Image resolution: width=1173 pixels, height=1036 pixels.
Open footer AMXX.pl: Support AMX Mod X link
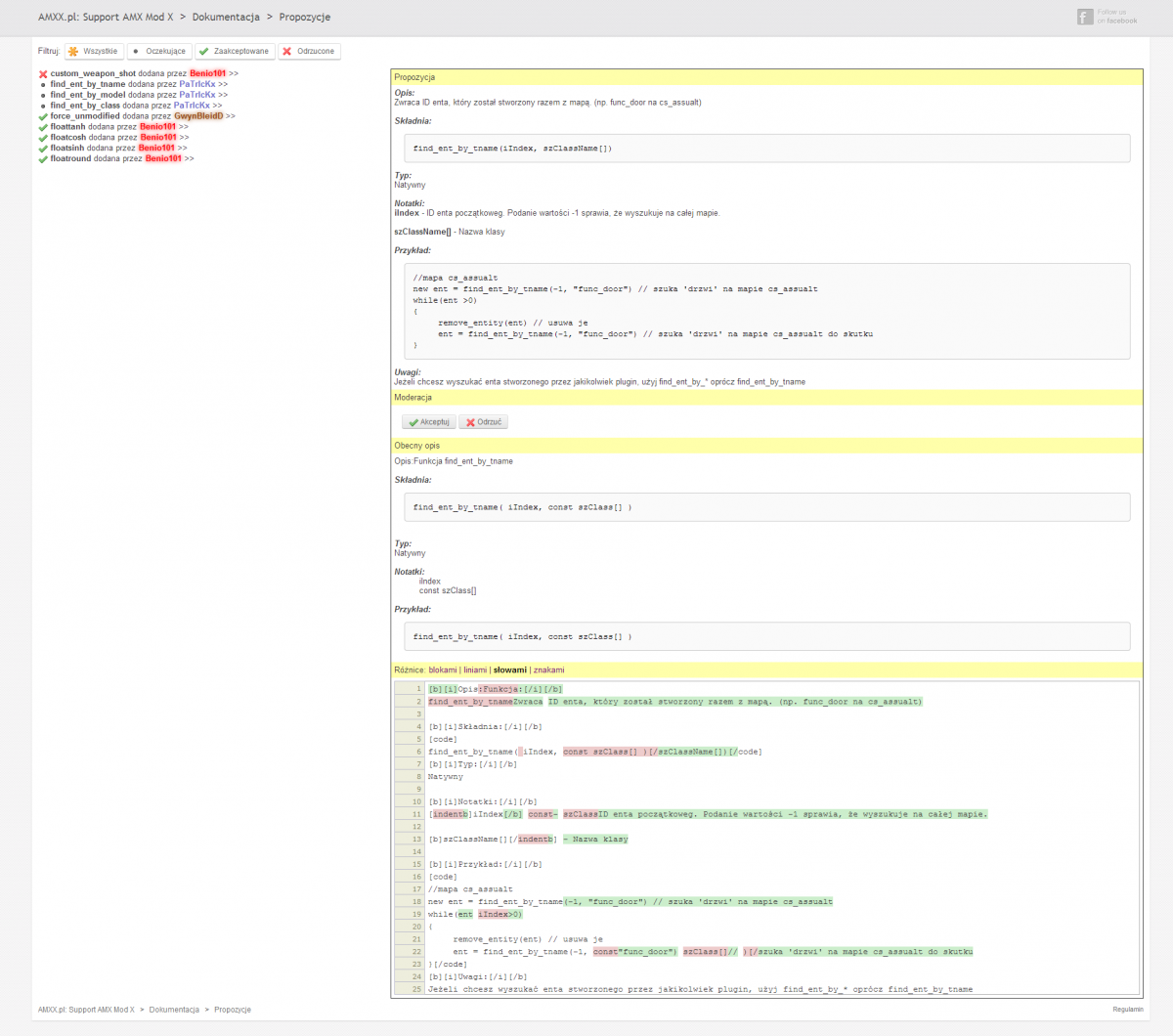pyautogui.click(x=86, y=1010)
